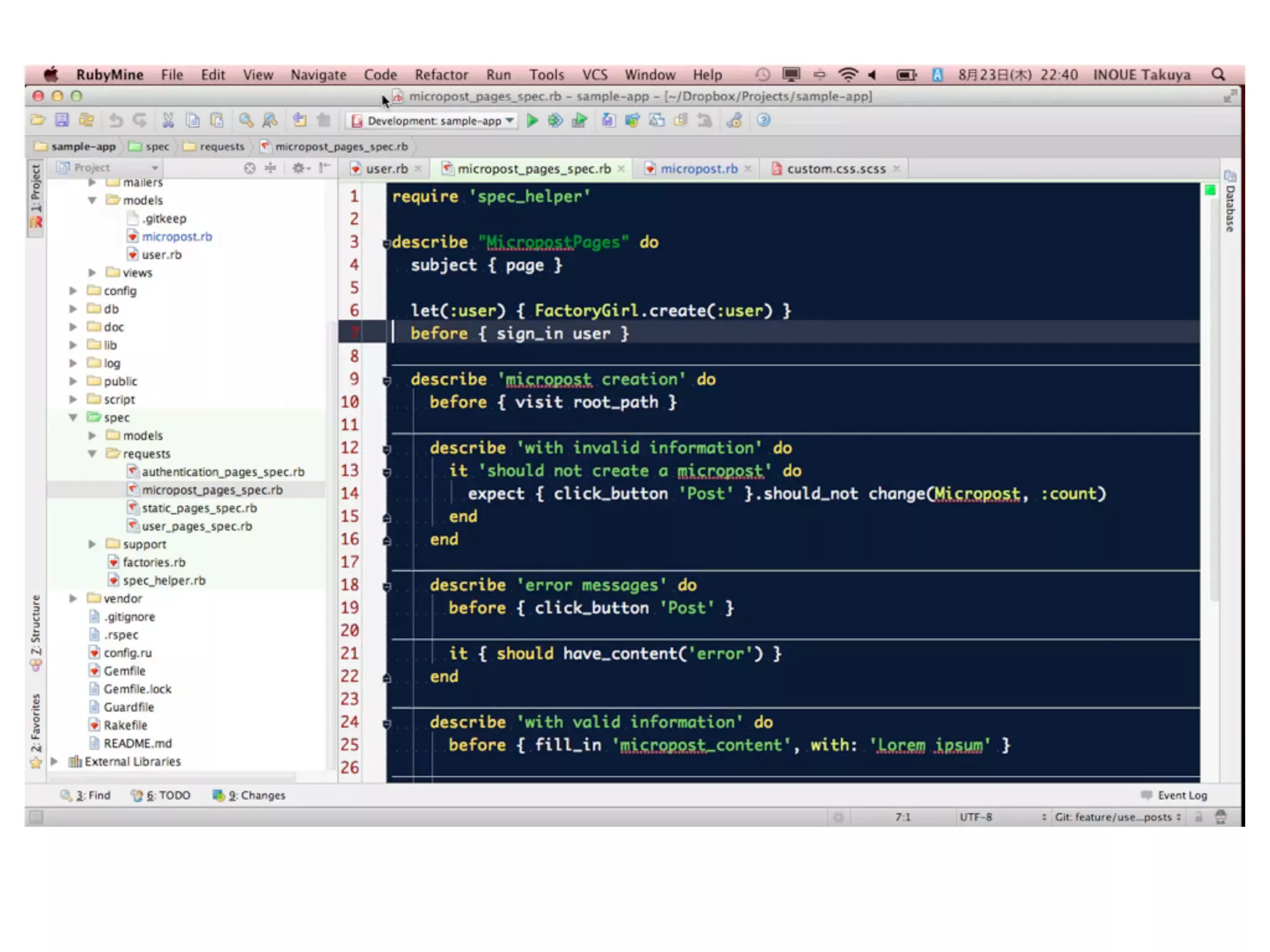Click the project panel settings gear icon
1270x952 pixels.
pos(300,168)
